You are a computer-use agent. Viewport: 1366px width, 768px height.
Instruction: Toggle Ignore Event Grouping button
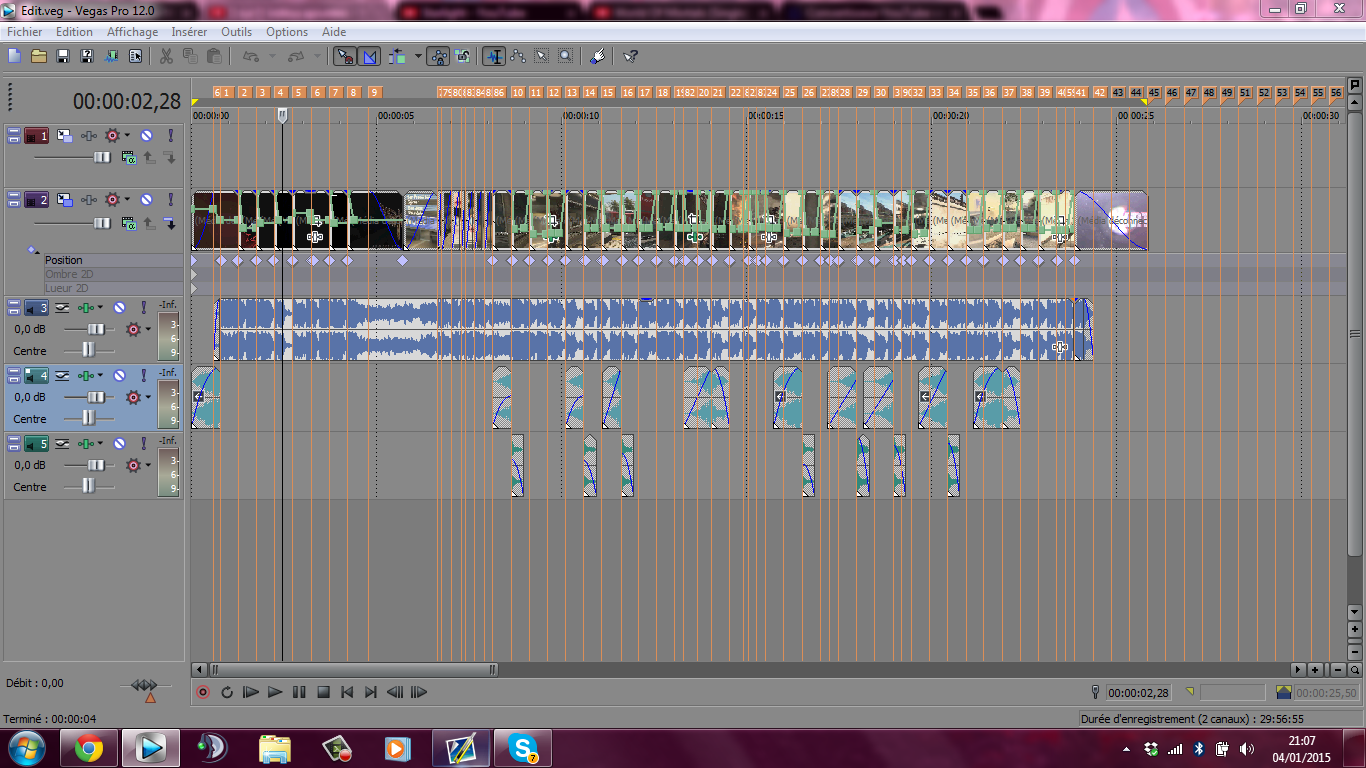click(x=463, y=56)
